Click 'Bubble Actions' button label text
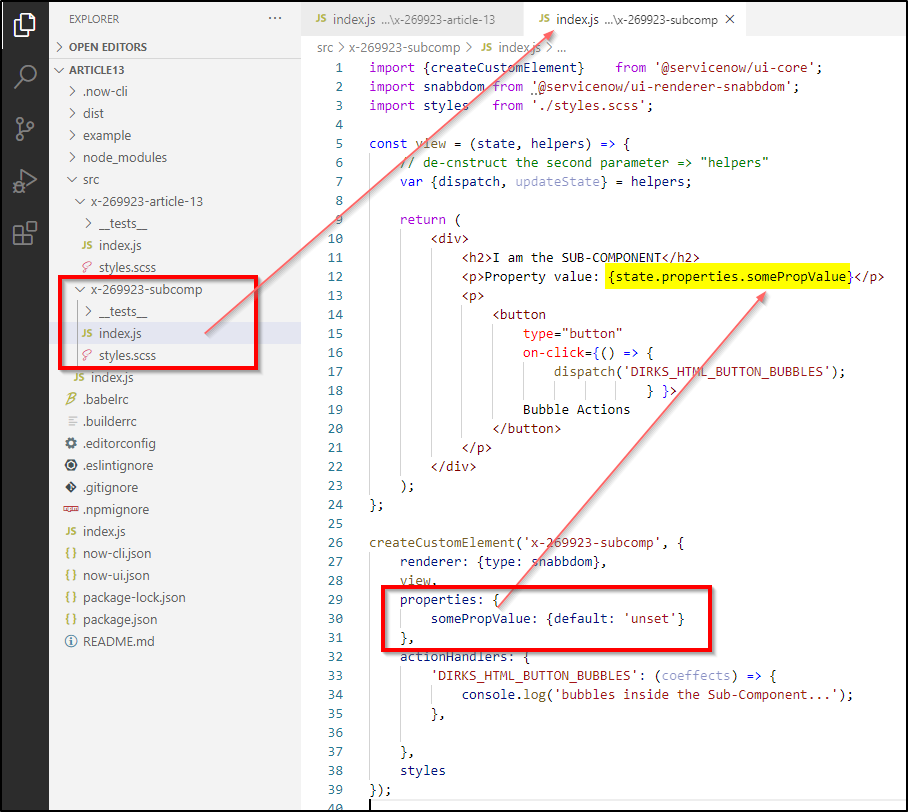The width and height of the screenshot is (908, 812). coord(576,409)
